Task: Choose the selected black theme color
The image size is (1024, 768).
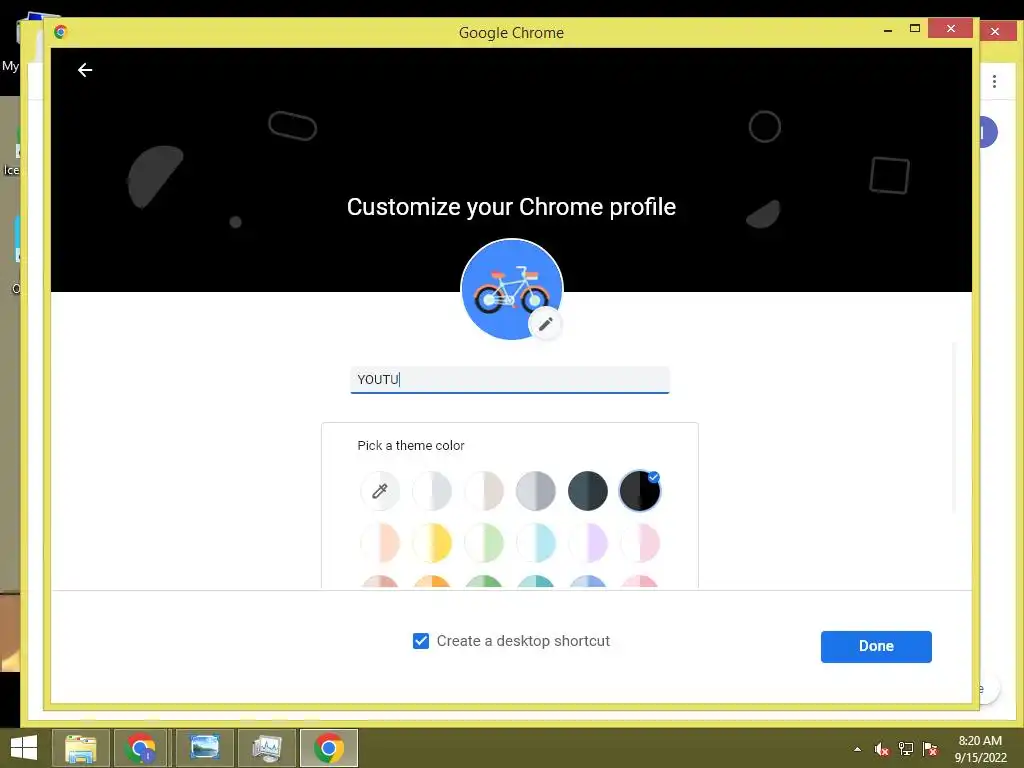Action: pyautogui.click(x=639, y=491)
